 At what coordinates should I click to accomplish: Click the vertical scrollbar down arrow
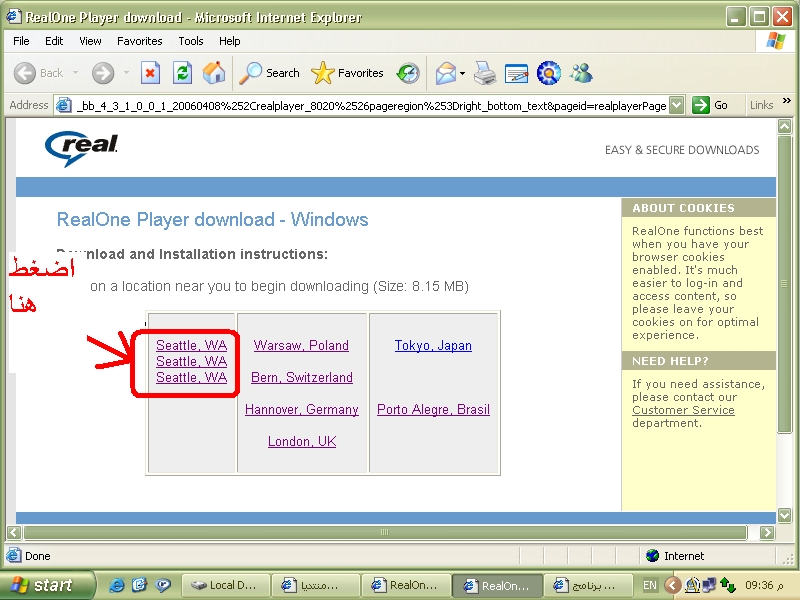pos(785,515)
